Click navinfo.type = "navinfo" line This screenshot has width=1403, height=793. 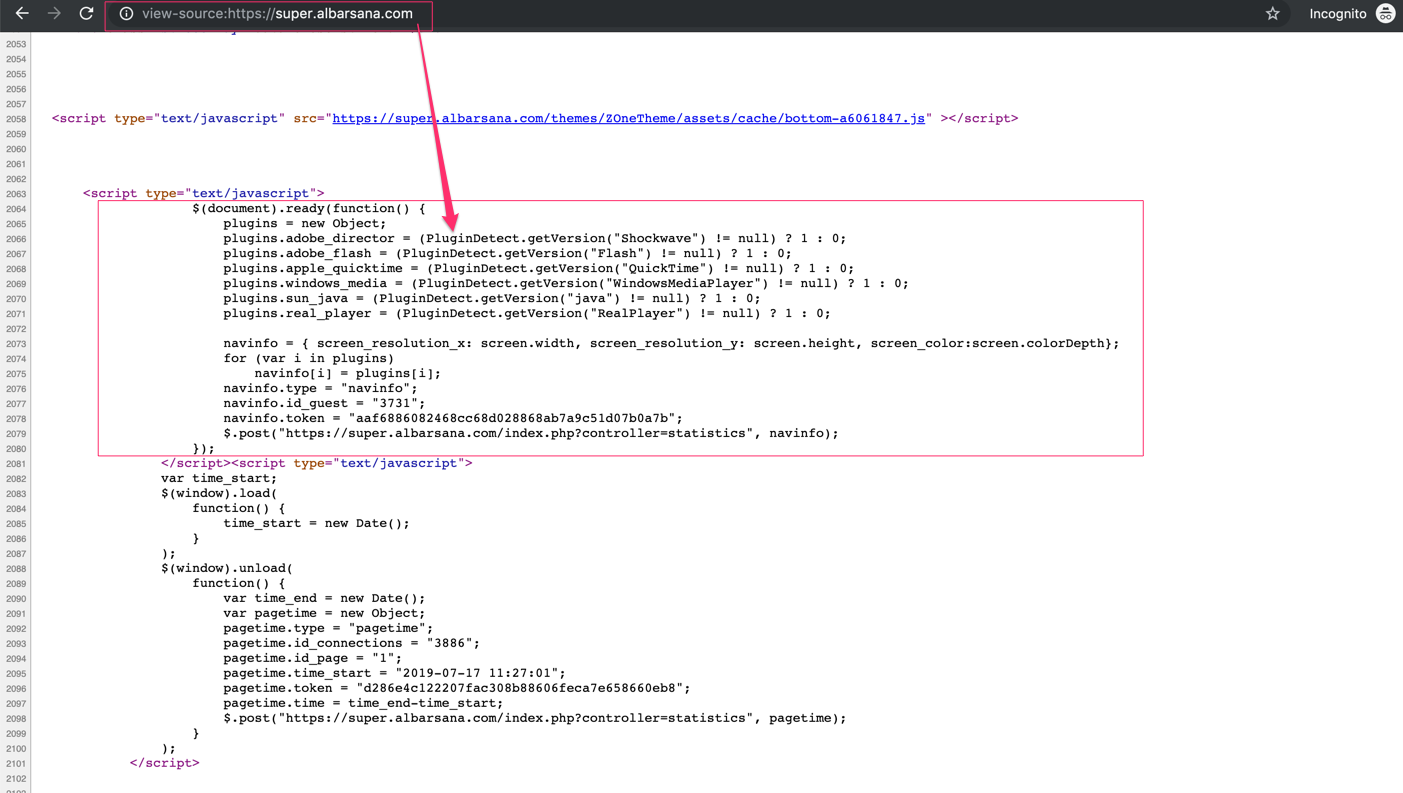[x=320, y=388]
